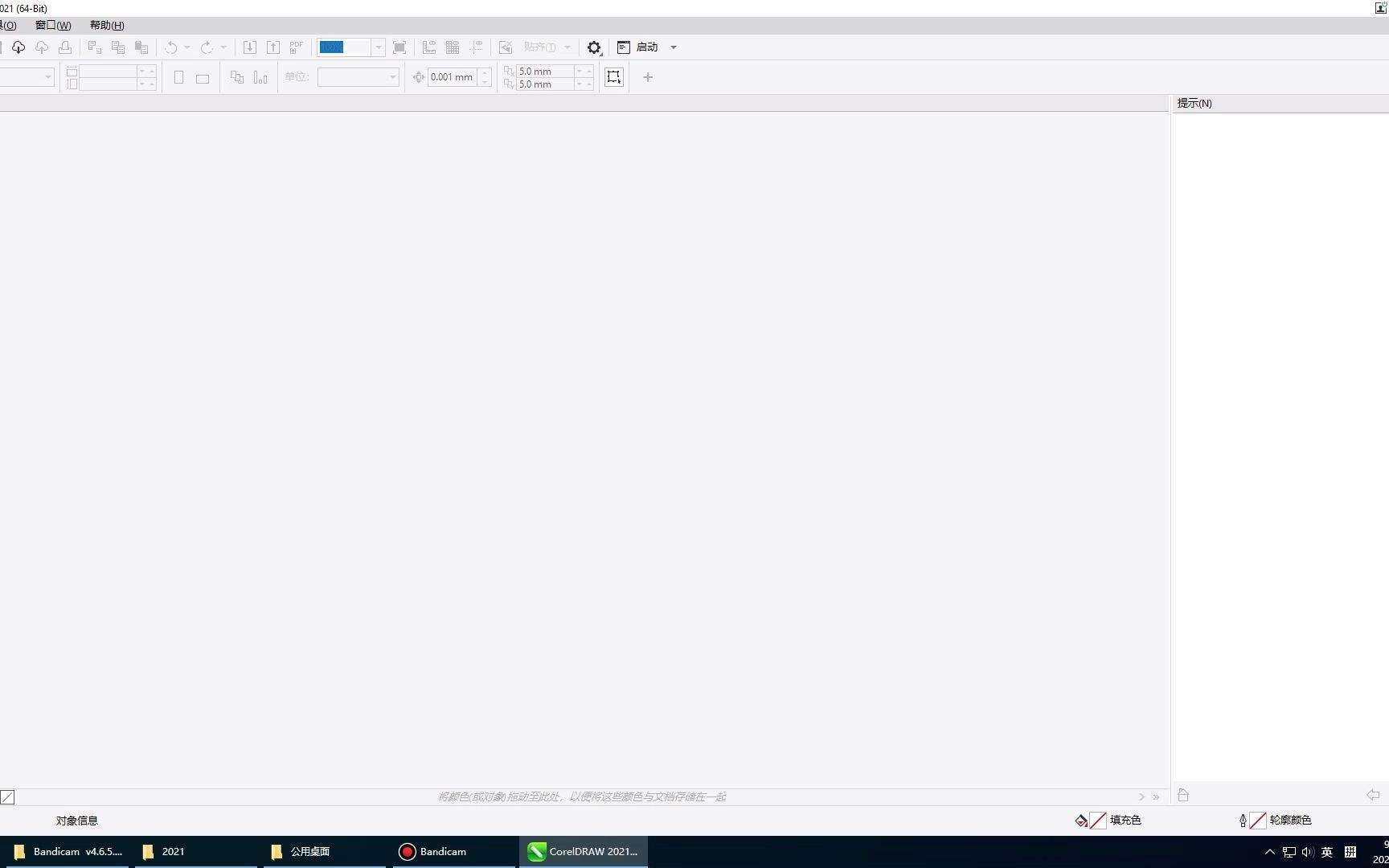Open the 窗口(W) menu
This screenshot has width=1389, height=868.
click(x=53, y=25)
